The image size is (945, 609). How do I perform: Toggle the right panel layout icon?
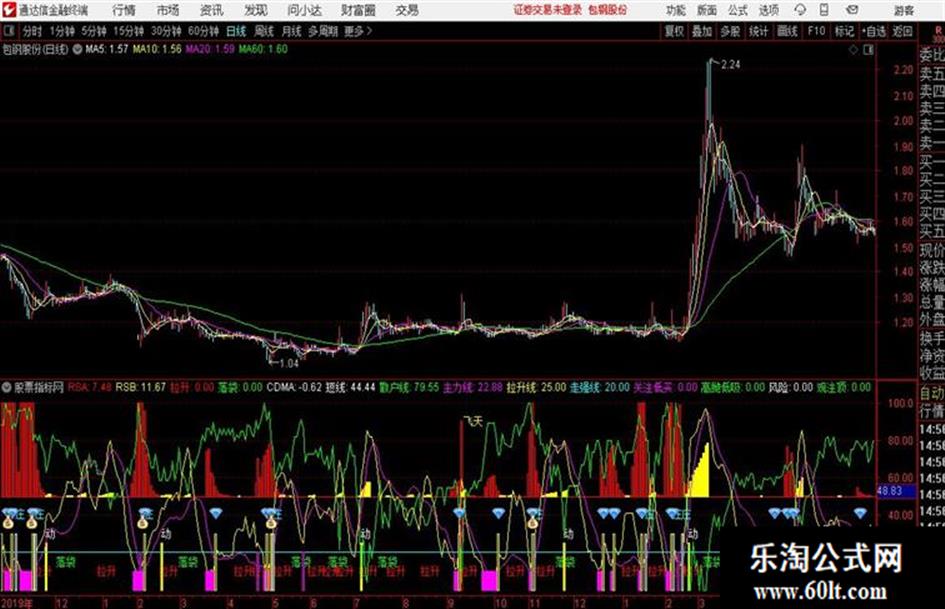(x=868, y=50)
